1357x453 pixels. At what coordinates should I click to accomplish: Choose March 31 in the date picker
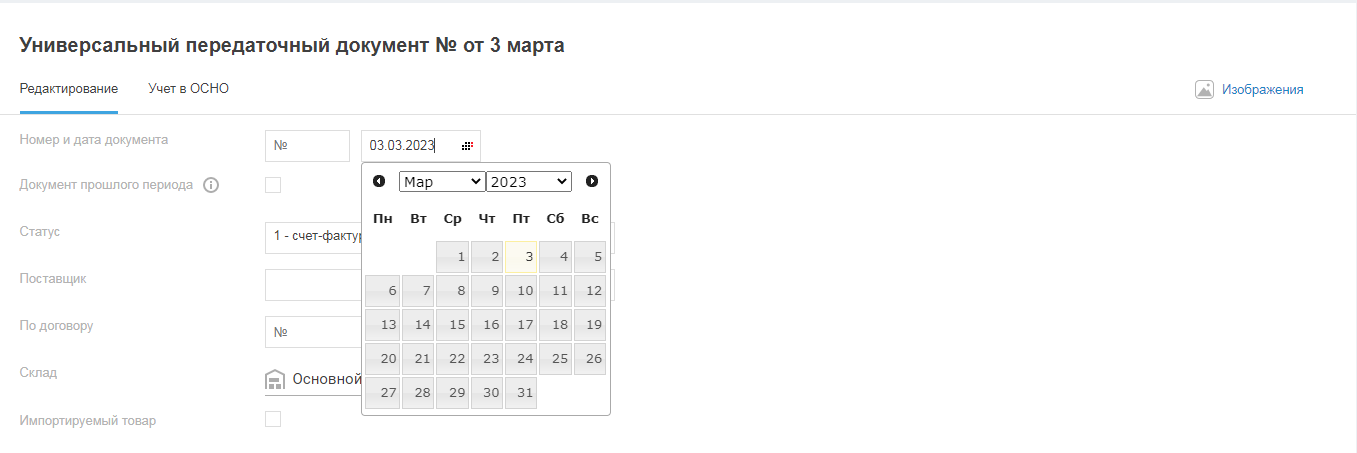[x=521, y=393]
